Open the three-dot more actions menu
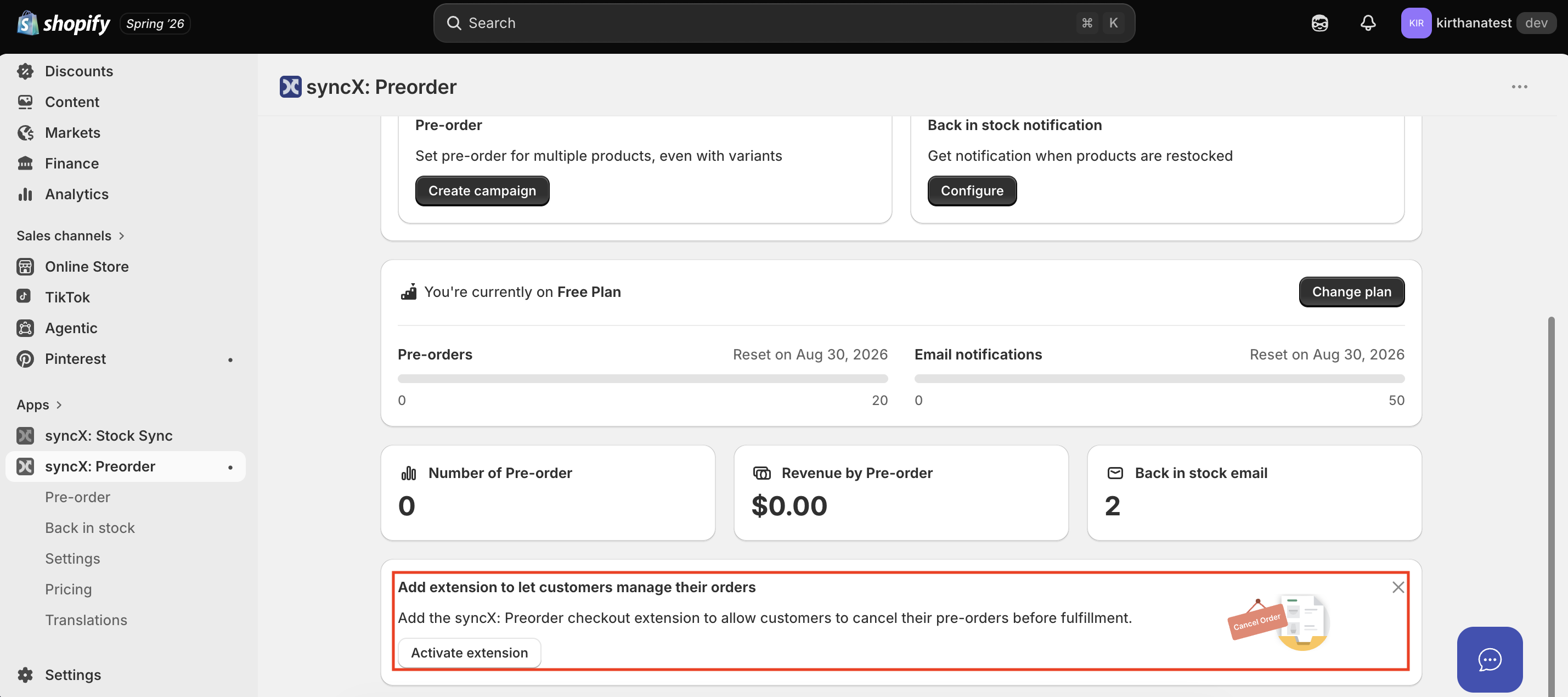Image resolution: width=1568 pixels, height=697 pixels. tap(1519, 87)
